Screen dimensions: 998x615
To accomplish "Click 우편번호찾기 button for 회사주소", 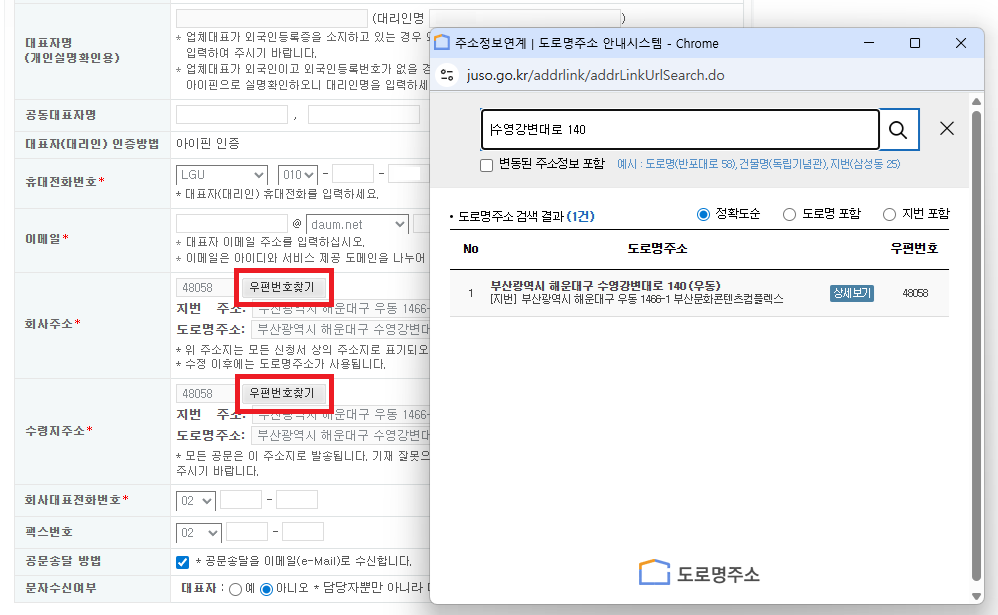I will 281,287.
